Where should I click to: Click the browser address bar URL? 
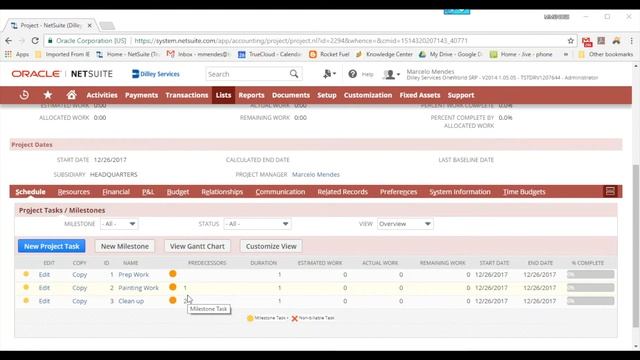(301, 41)
